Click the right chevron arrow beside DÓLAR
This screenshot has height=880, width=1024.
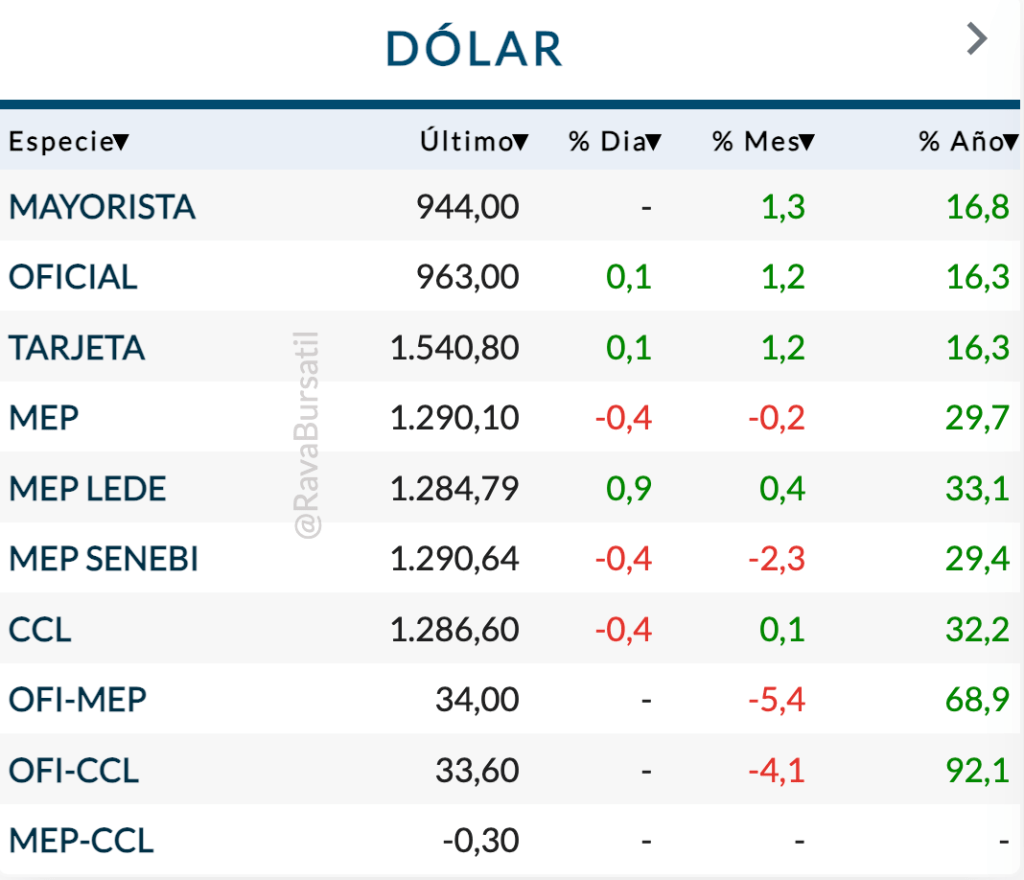[977, 40]
